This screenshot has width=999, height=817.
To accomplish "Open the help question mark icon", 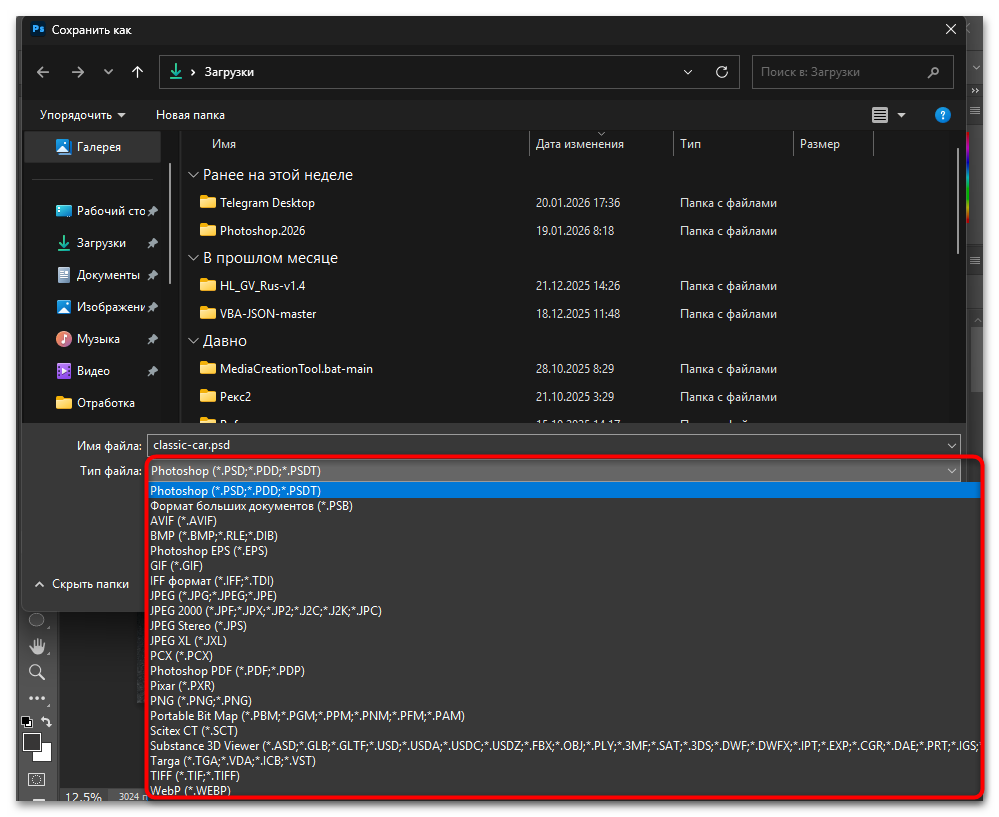I will click(x=942, y=115).
